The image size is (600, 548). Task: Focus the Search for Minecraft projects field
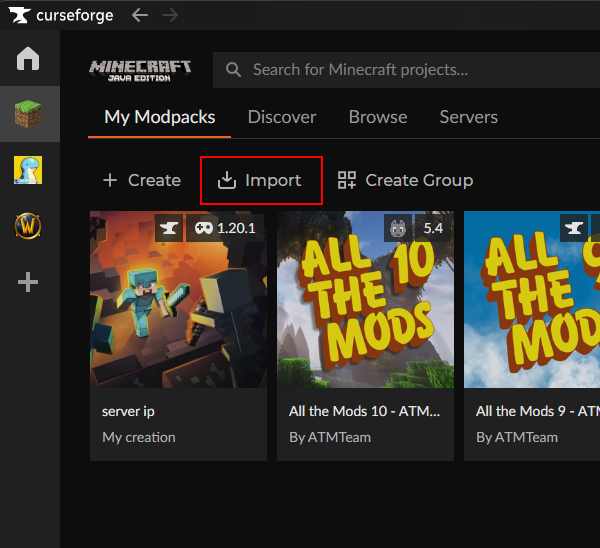(406, 70)
